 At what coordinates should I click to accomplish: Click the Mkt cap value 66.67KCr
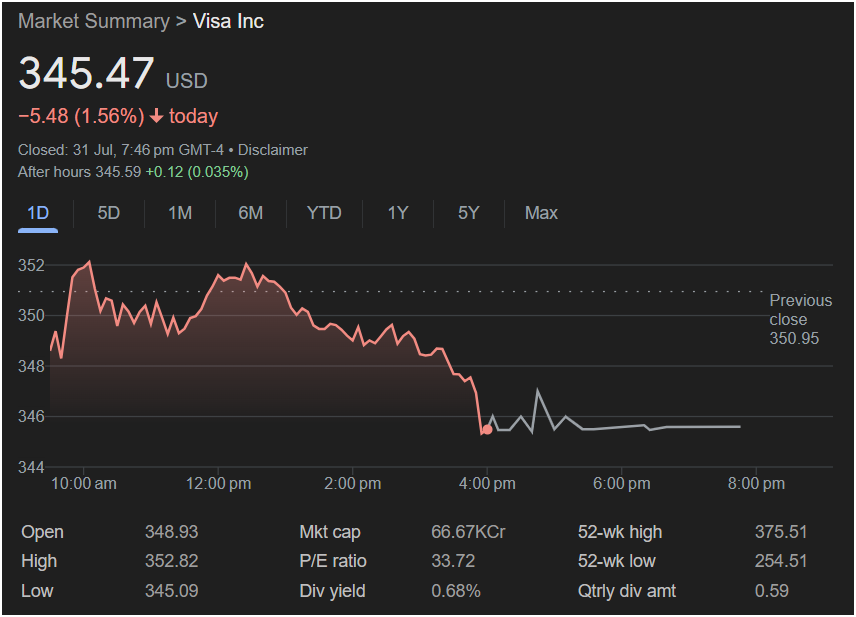tap(468, 532)
